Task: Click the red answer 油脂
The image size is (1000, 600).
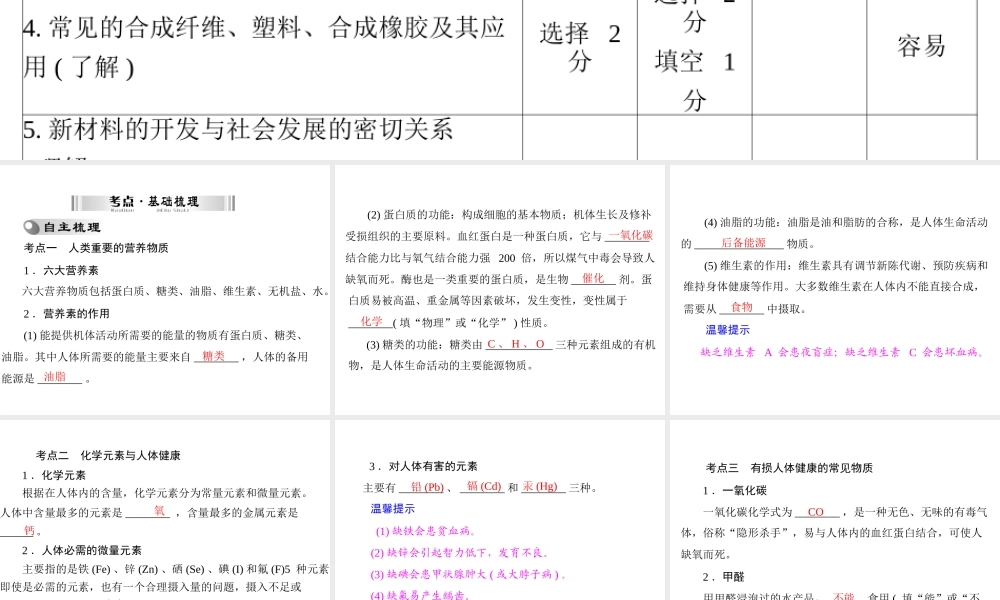Action: click(55, 377)
